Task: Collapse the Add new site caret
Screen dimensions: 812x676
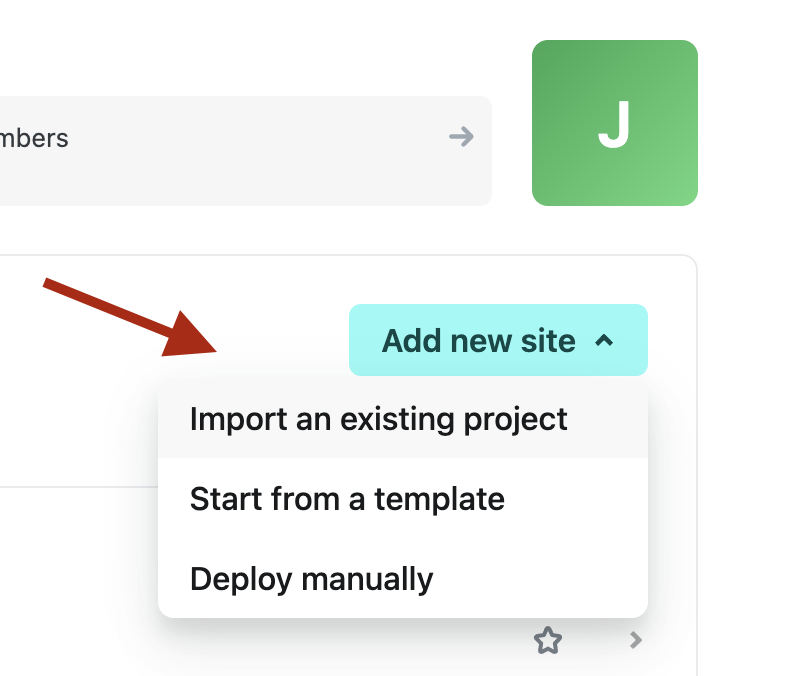Action: click(x=603, y=341)
